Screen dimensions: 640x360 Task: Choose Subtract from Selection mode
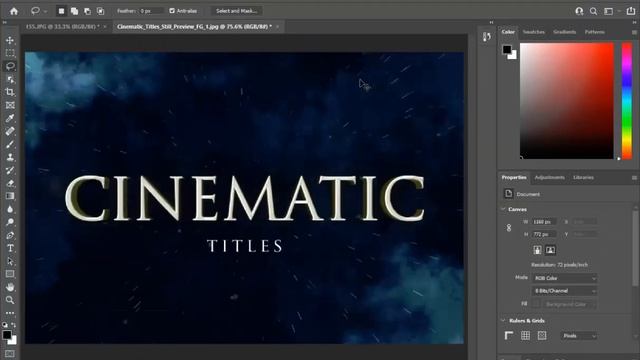[87, 11]
